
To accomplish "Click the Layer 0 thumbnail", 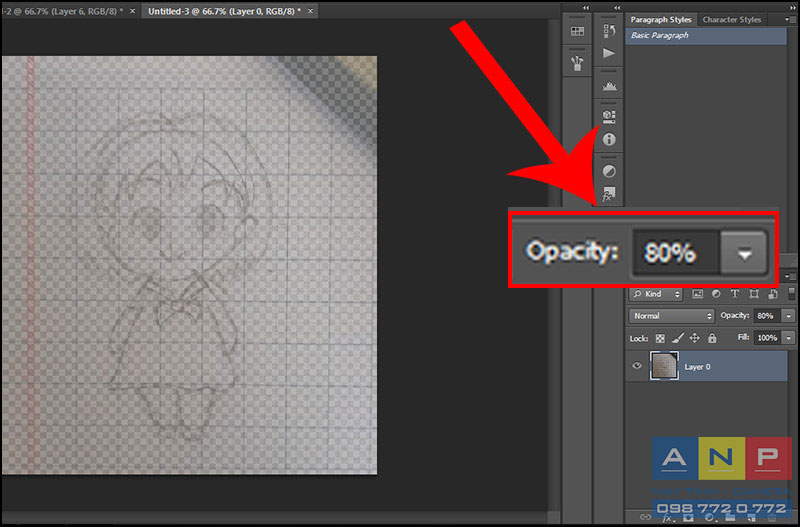I will click(x=664, y=366).
